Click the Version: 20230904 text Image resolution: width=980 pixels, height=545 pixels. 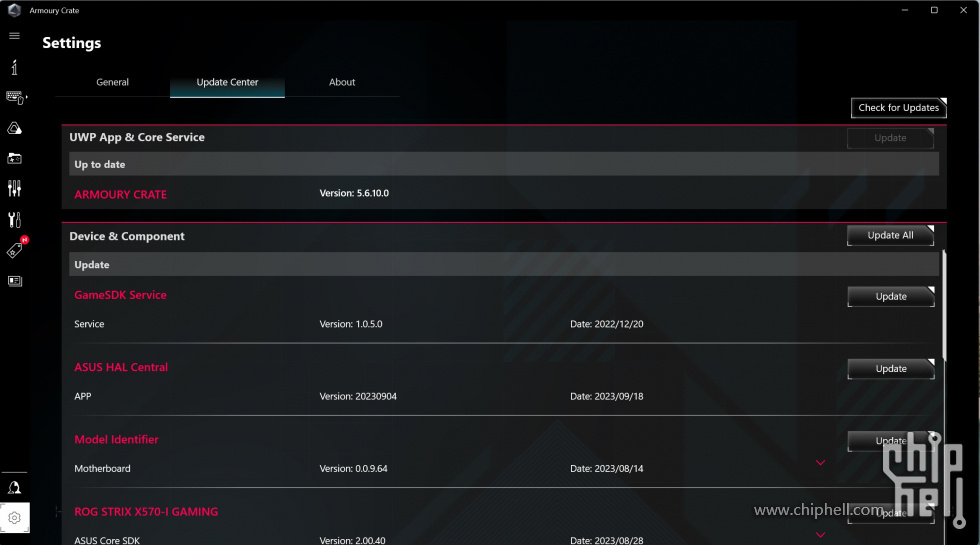[x=358, y=396]
